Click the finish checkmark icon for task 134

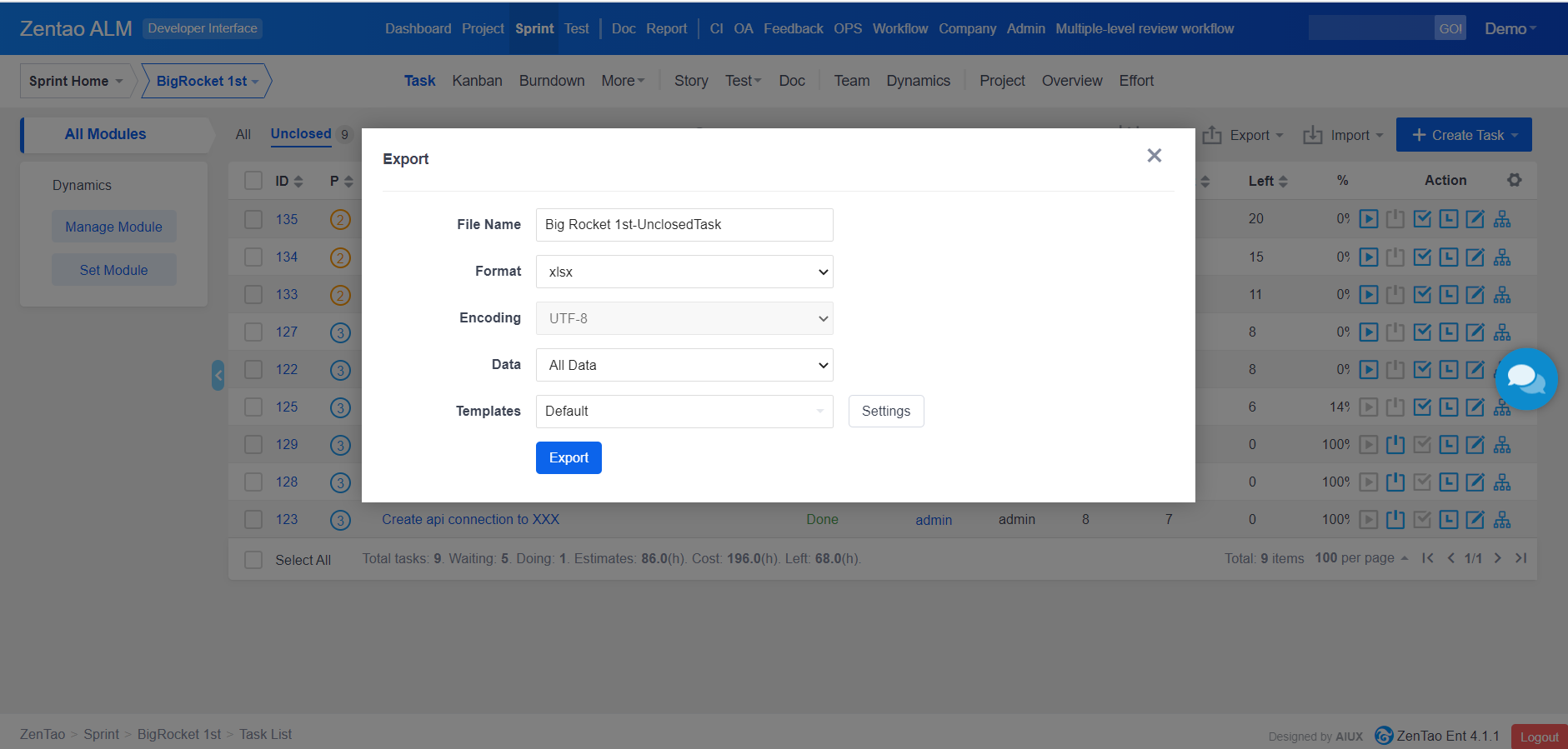pyautogui.click(x=1422, y=257)
